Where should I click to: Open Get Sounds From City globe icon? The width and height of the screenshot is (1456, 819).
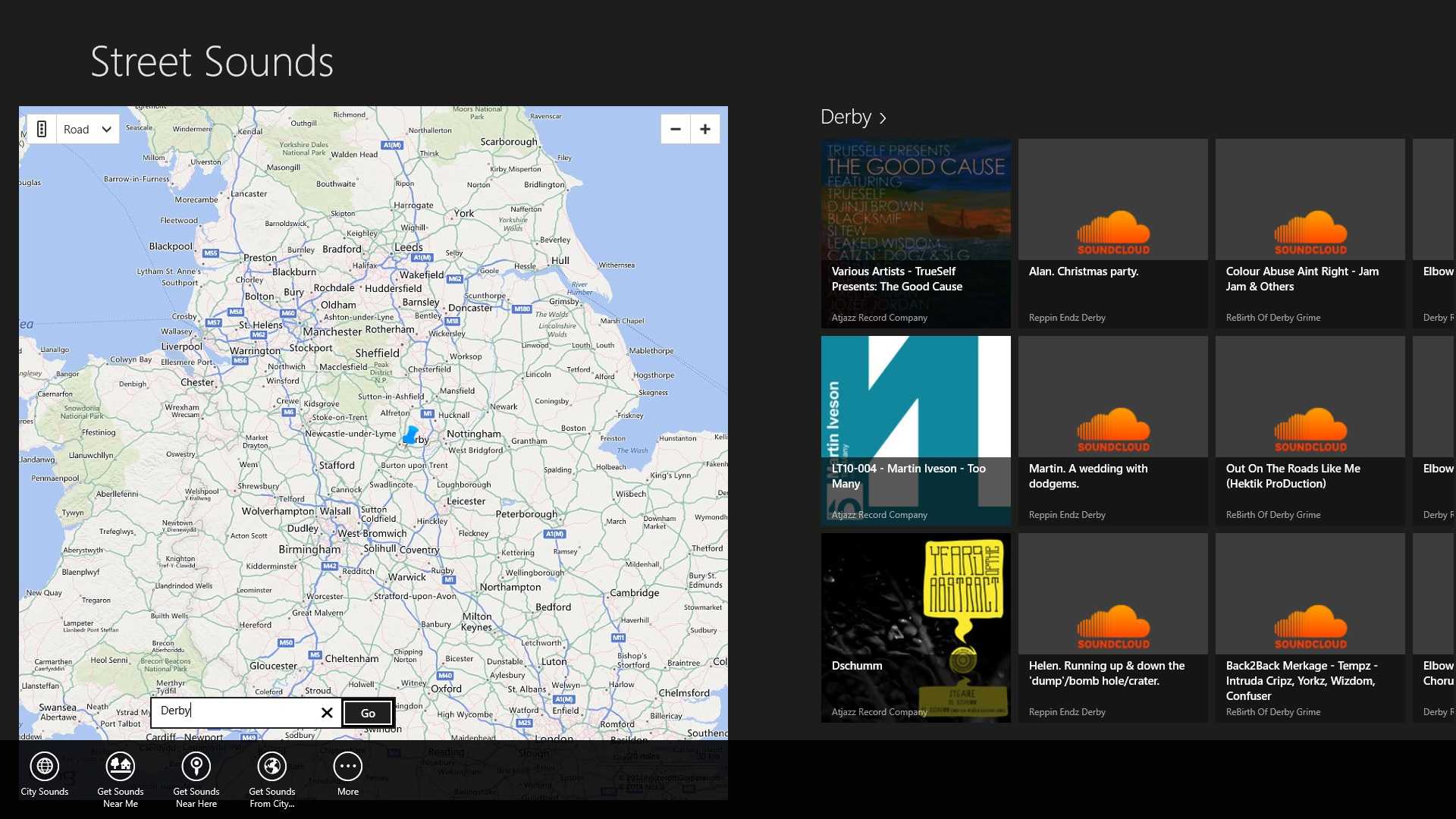click(272, 767)
